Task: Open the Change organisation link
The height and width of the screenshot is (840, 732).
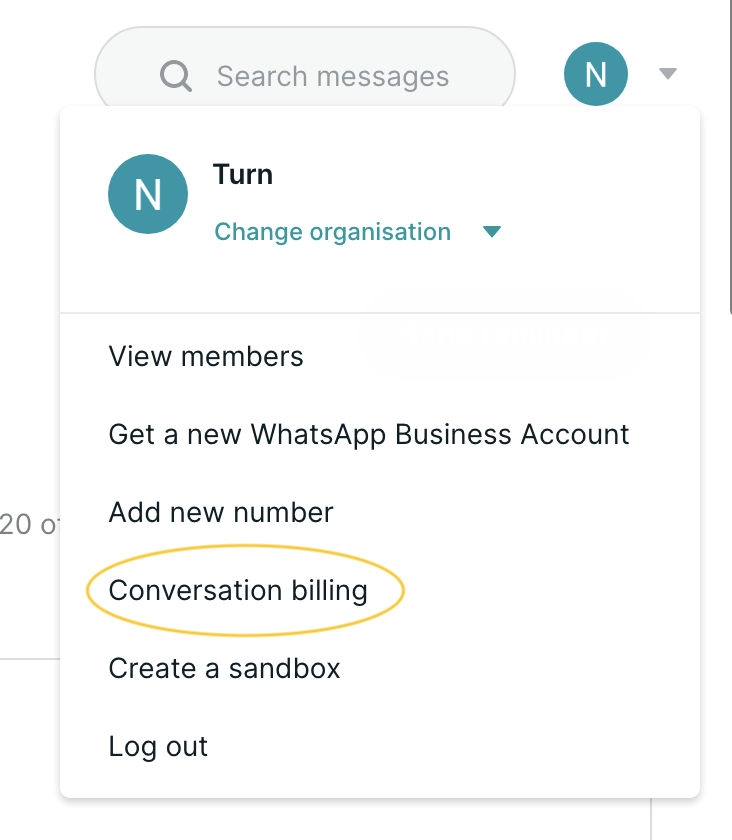Action: (332, 232)
